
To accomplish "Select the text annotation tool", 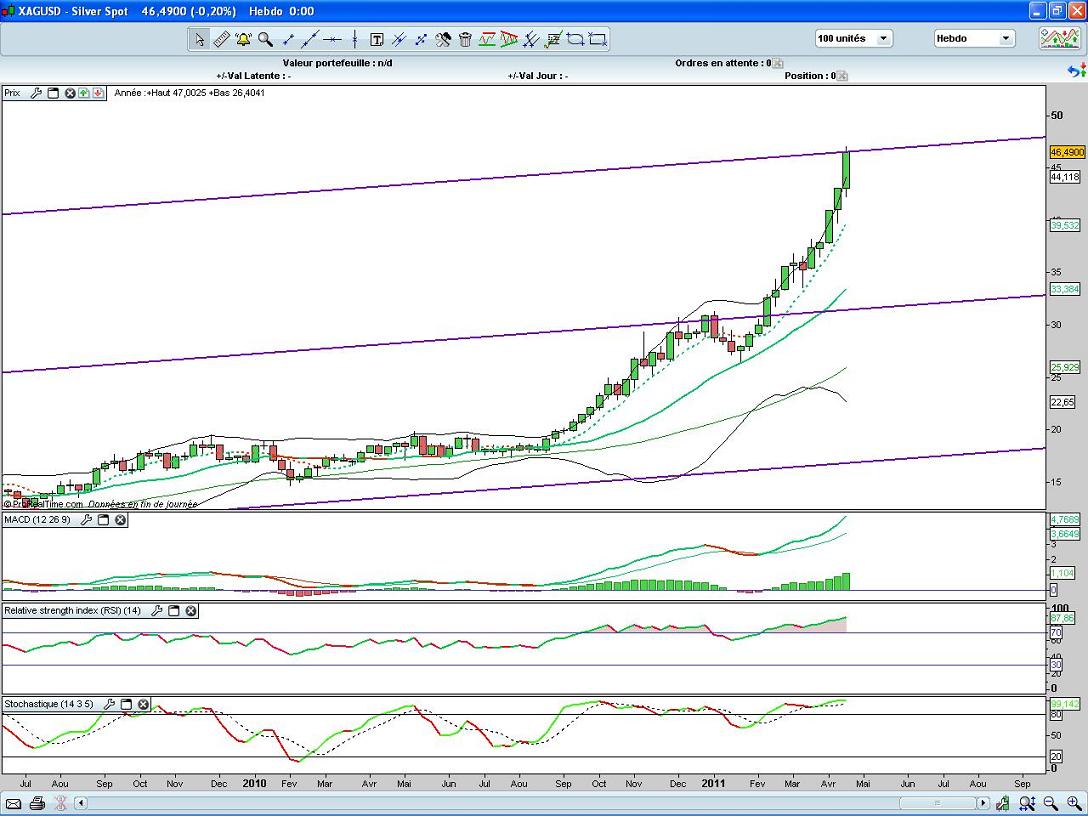I will pos(377,40).
